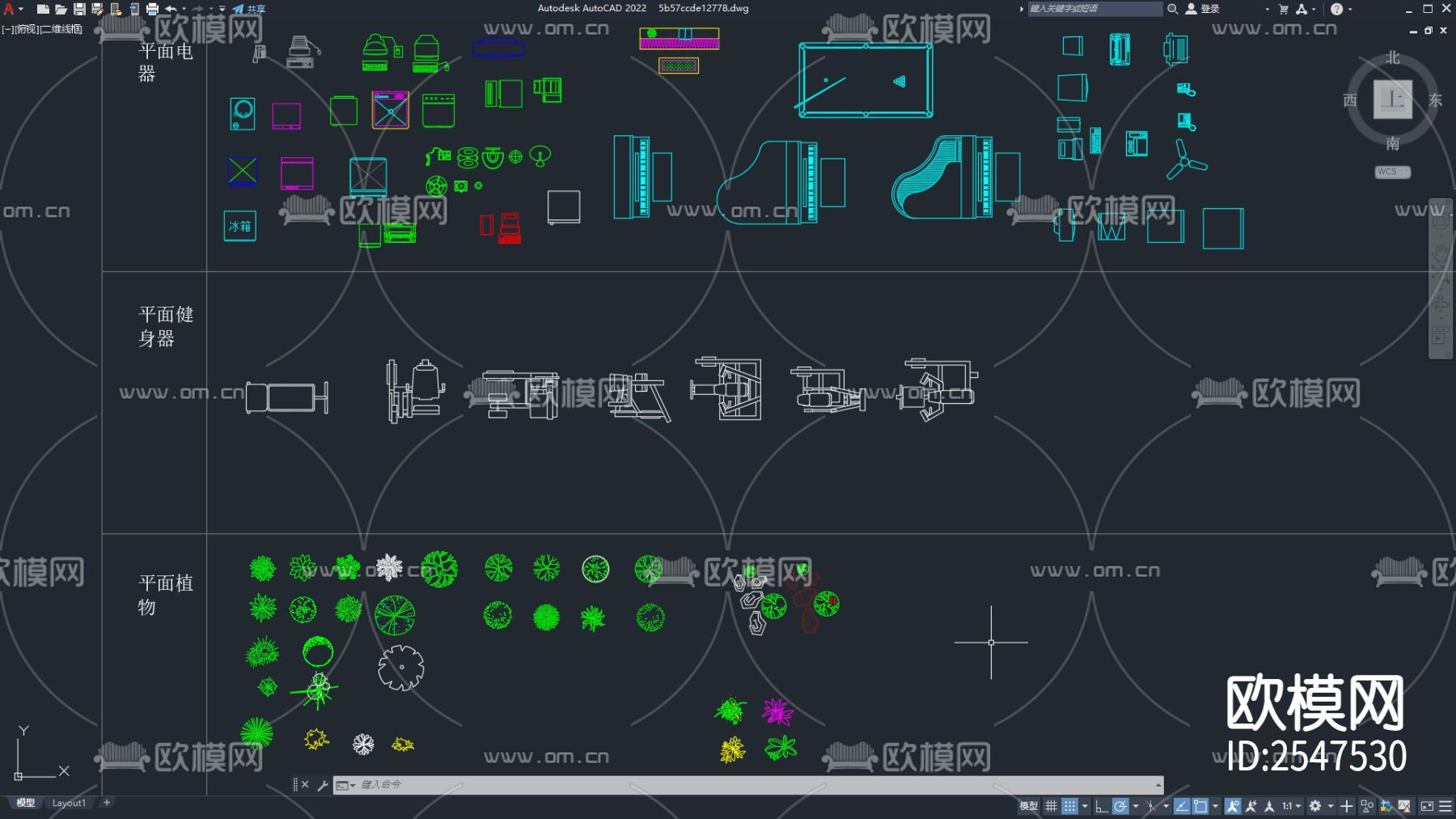Save the drawing with the floppy disk icon
This screenshot has height=819, width=1456.
tap(79, 9)
